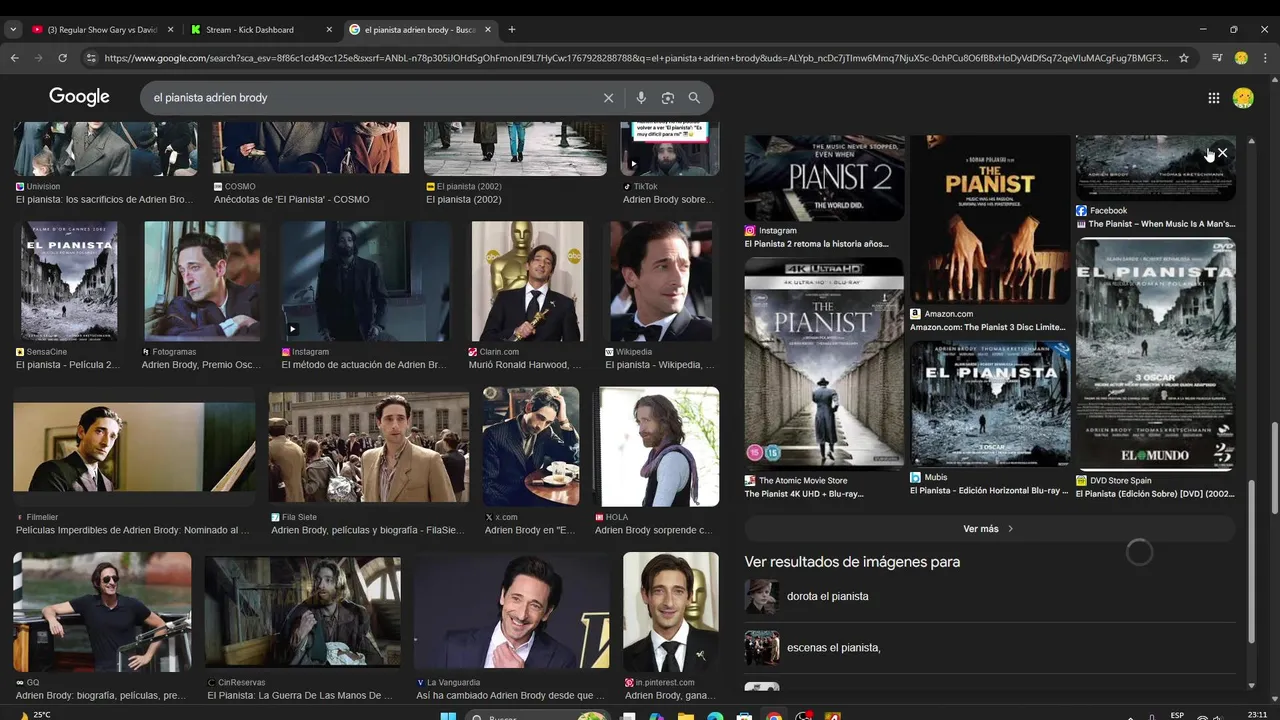Screen dimensions: 1280x720
Task: Open the Google apps grid
Action: click(x=1214, y=98)
